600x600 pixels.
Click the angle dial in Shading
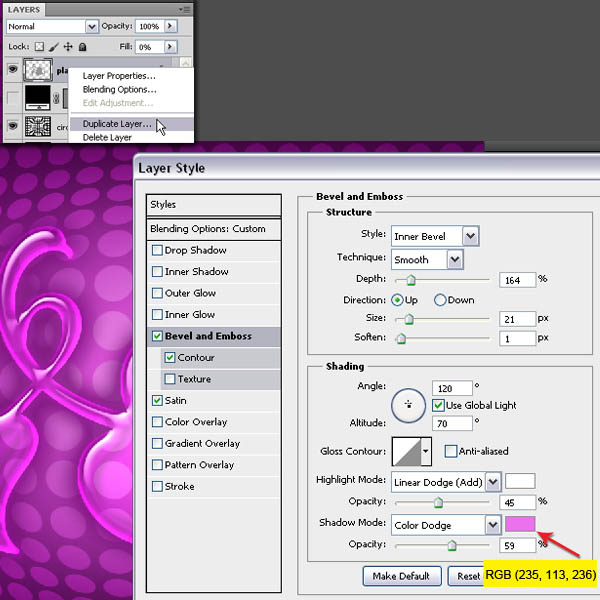tap(408, 405)
